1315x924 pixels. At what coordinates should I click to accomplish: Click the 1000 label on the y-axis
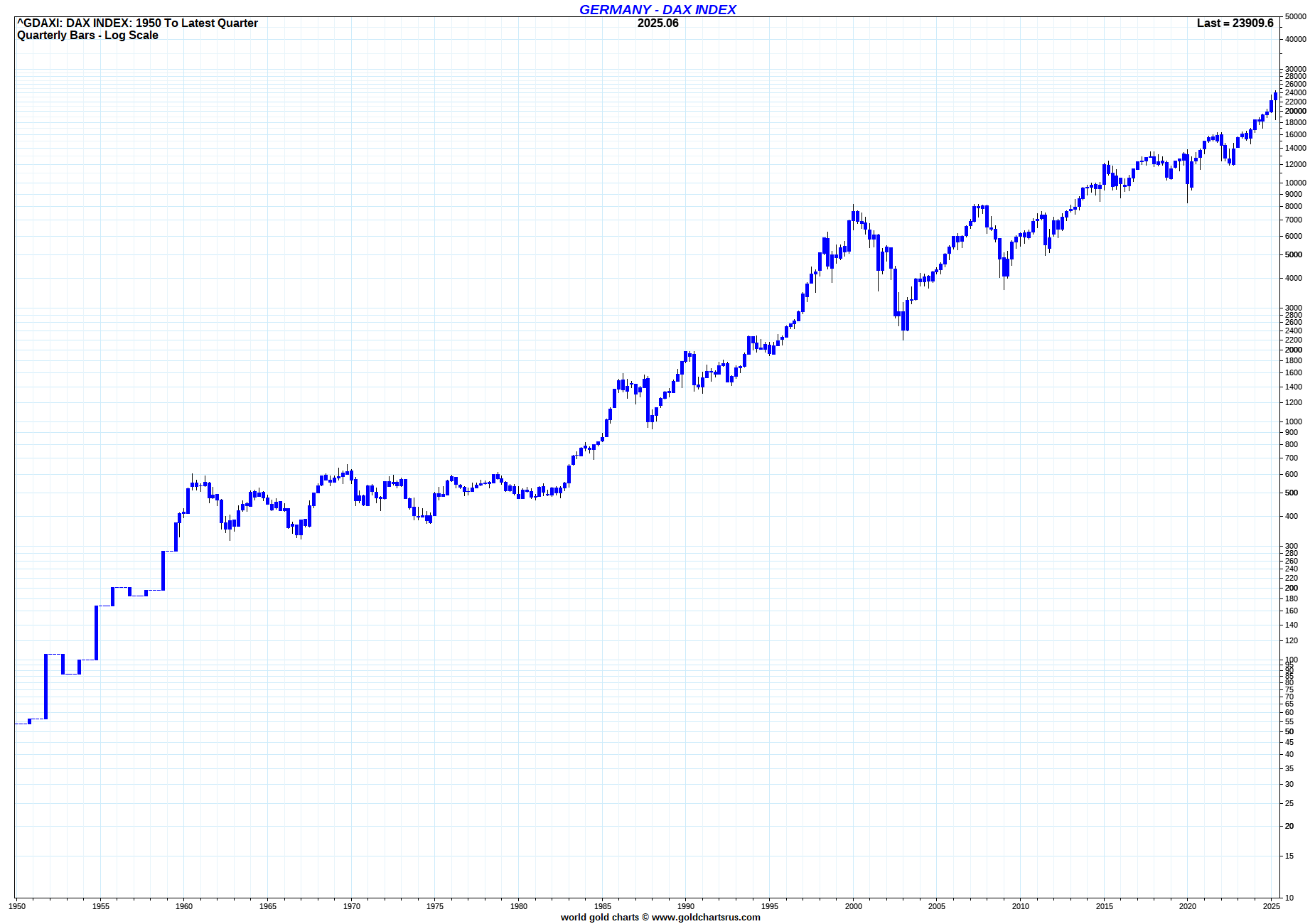(1294, 422)
